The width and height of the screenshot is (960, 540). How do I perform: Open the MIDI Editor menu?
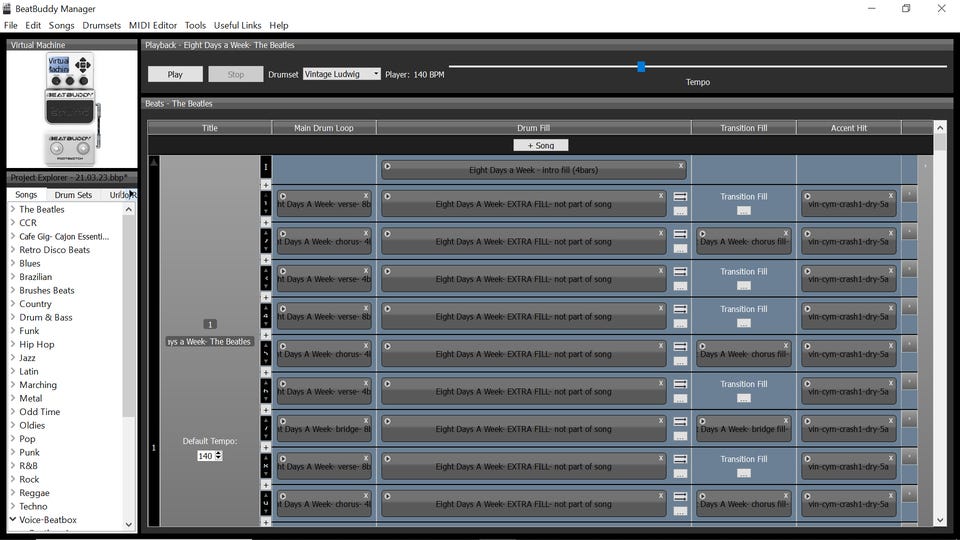pos(152,25)
